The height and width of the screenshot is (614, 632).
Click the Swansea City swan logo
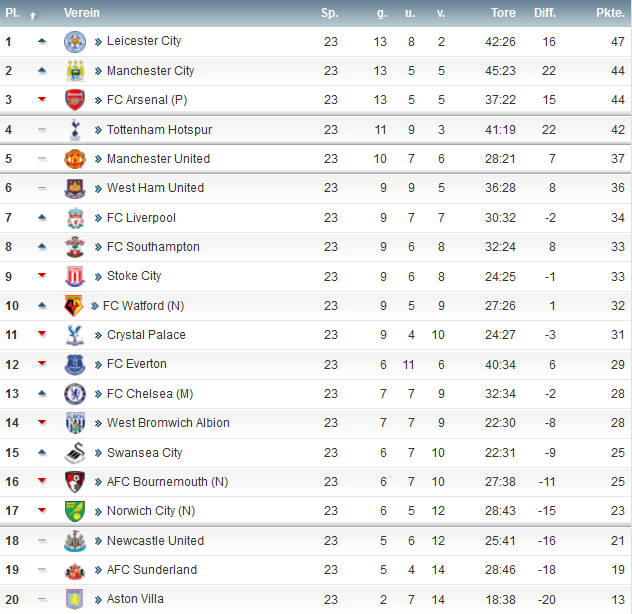75,453
